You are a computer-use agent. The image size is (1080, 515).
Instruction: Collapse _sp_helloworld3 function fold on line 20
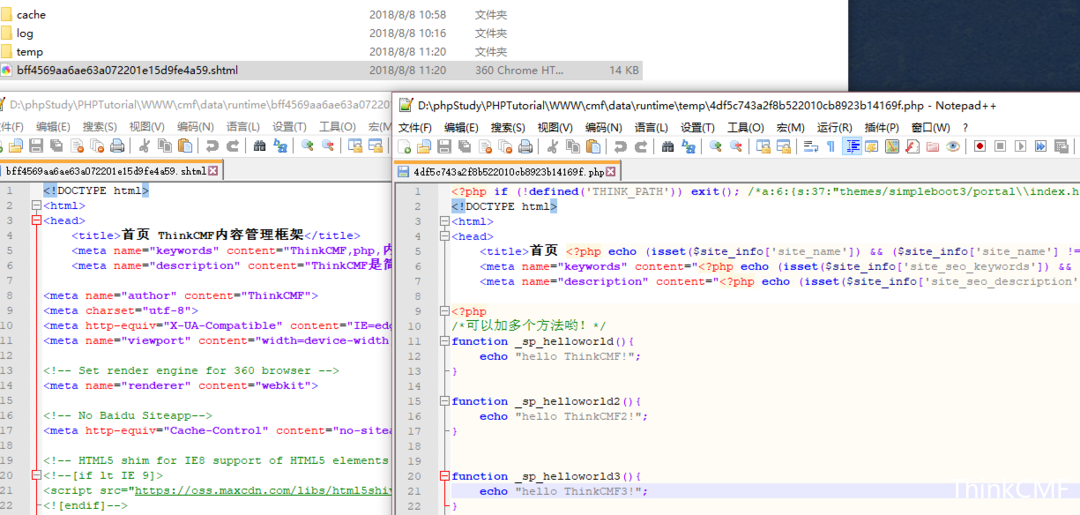444,476
